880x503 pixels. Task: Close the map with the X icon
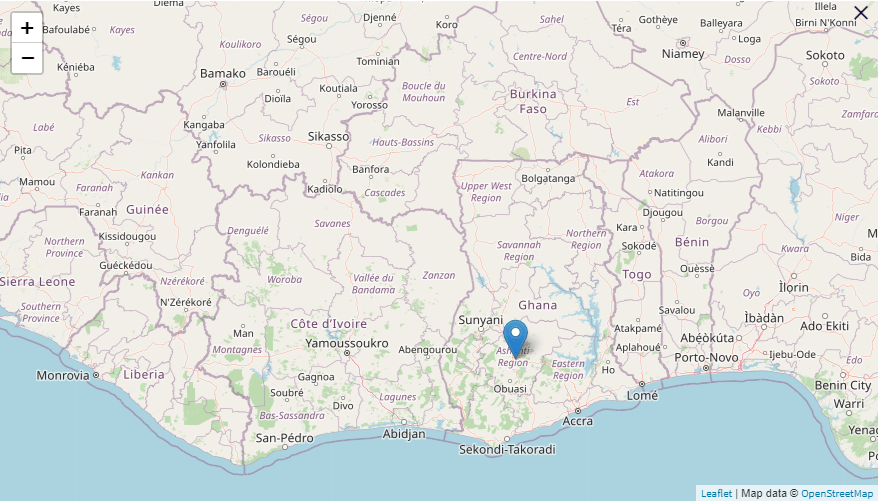[x=860, y=13]
